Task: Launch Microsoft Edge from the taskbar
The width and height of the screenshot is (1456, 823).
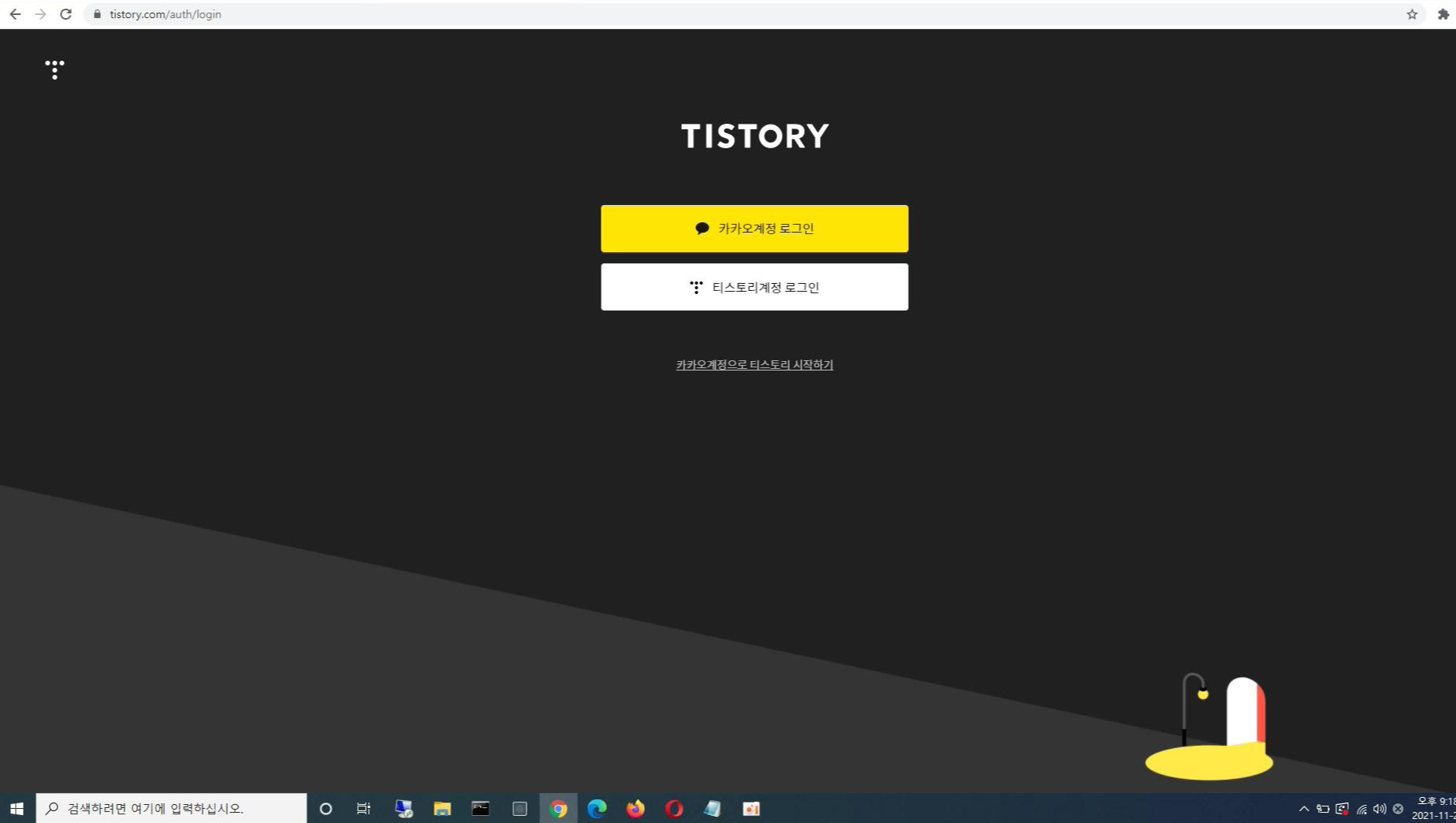Action: click(x=597, y=808)
